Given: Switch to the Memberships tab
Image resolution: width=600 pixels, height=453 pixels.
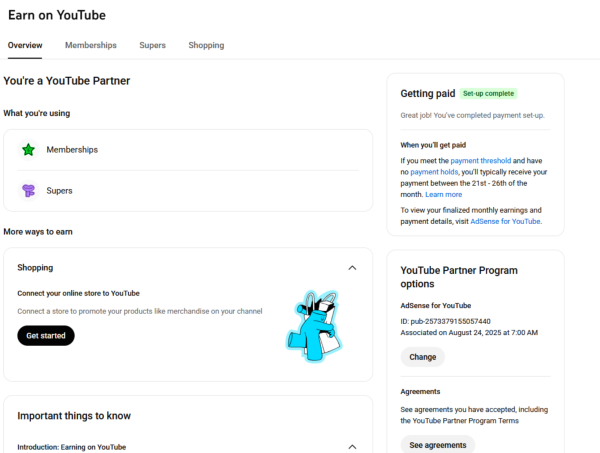Looking at the screenshot, I should pyautogui.click(x=91, y=45).
